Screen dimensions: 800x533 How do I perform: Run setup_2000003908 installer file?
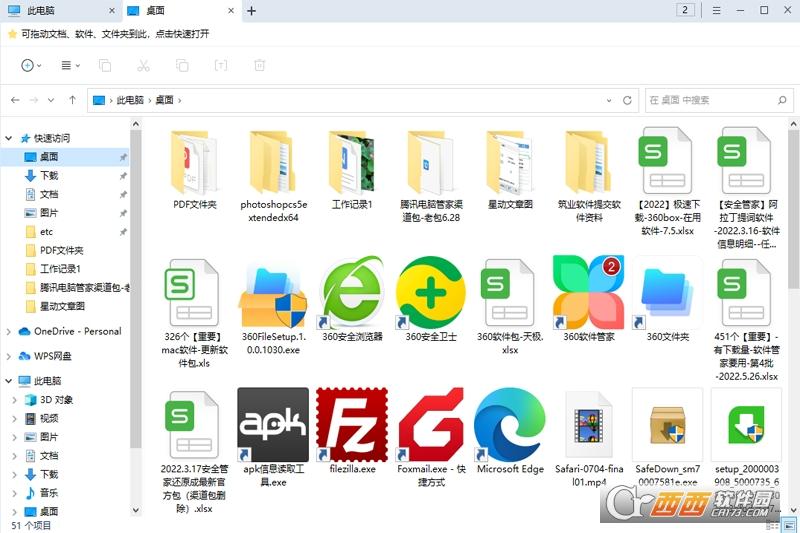(746, 424)
